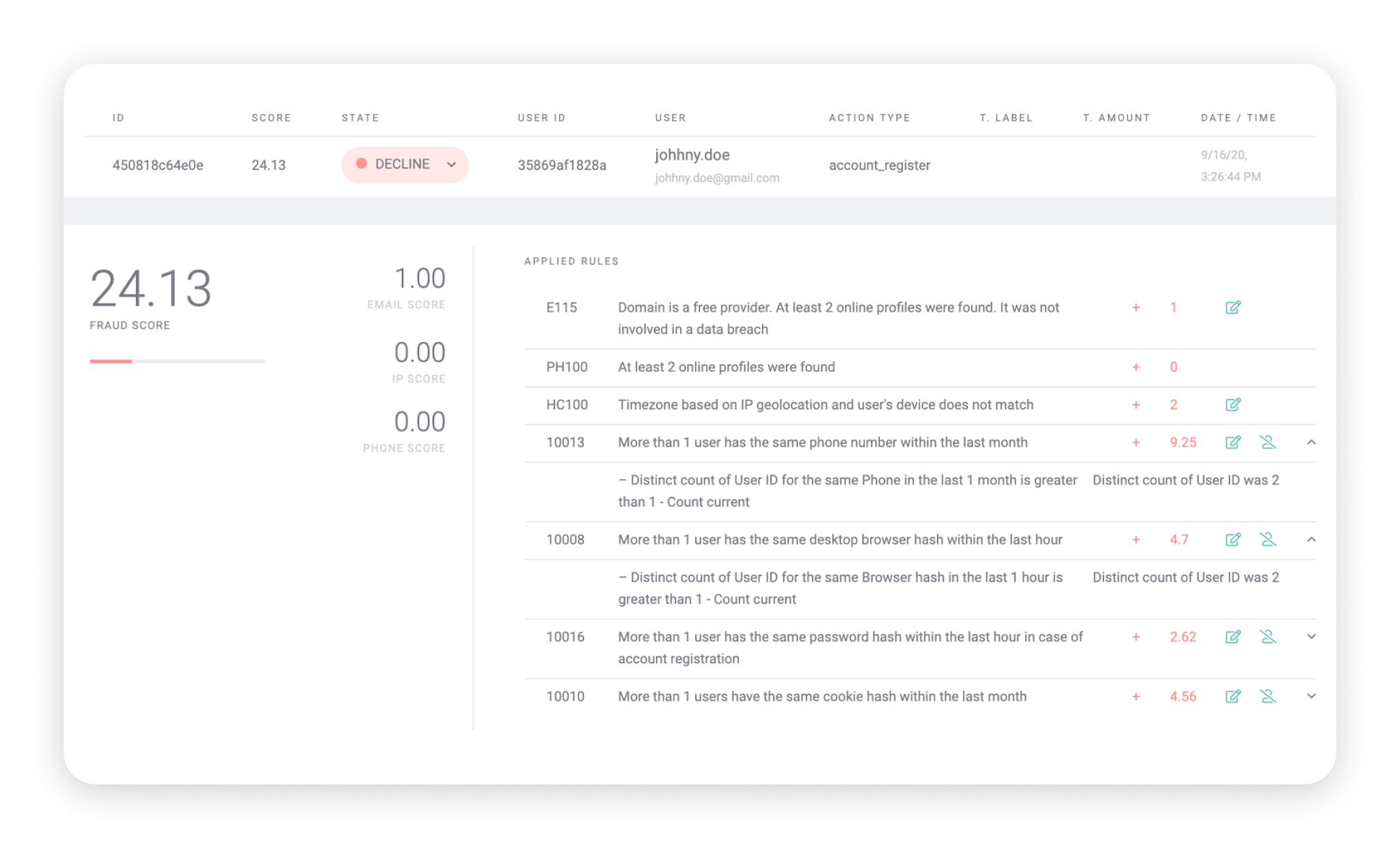This screenshot has height=849, width=1400.
Task: Expand rule 10010 details
Action: 1311,696
